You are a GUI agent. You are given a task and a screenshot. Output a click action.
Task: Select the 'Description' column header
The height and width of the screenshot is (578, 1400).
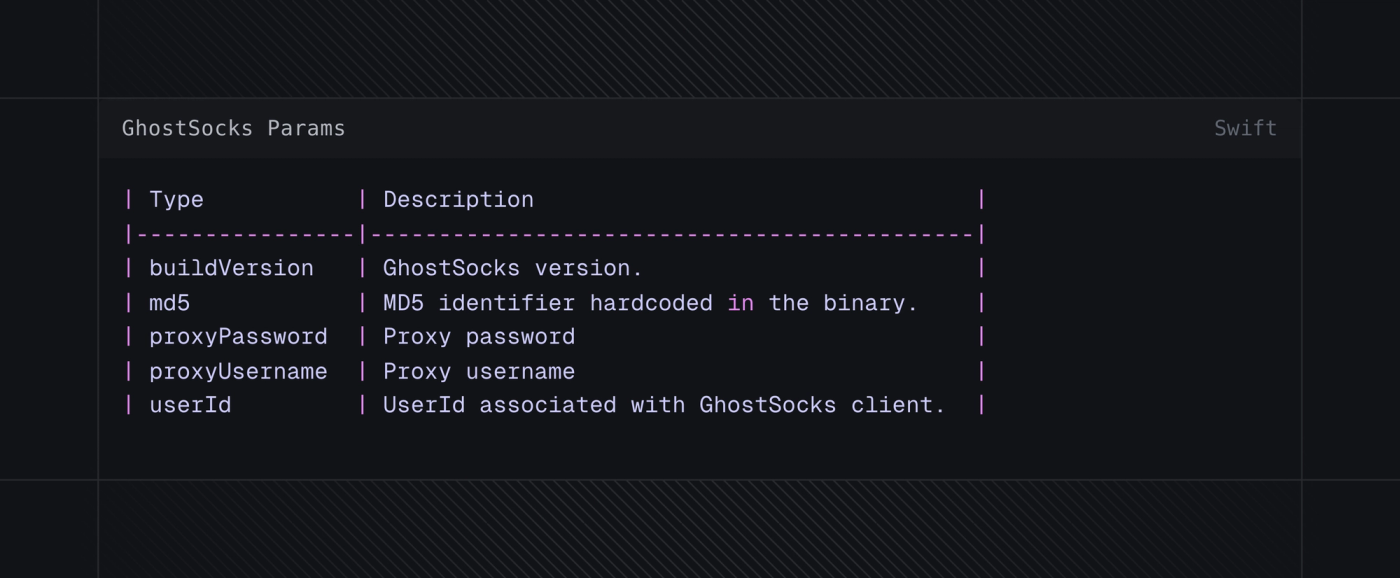click(458, 200)
